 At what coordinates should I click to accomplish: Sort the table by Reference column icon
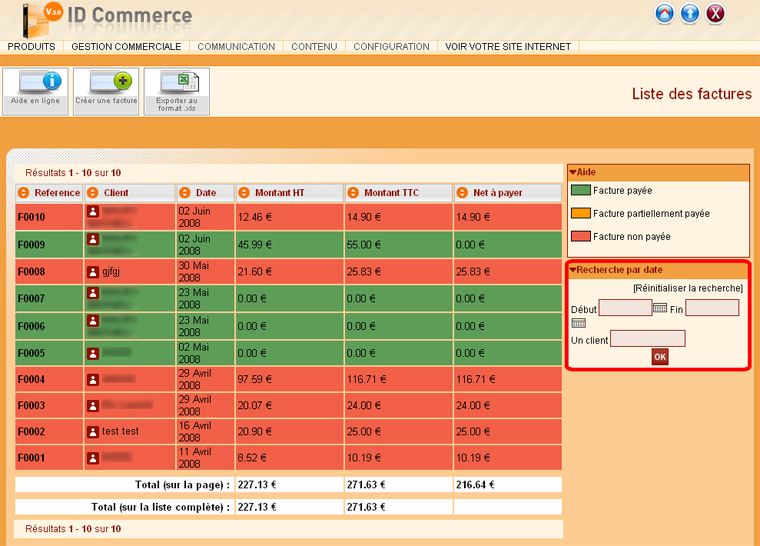tap(23, 193)
